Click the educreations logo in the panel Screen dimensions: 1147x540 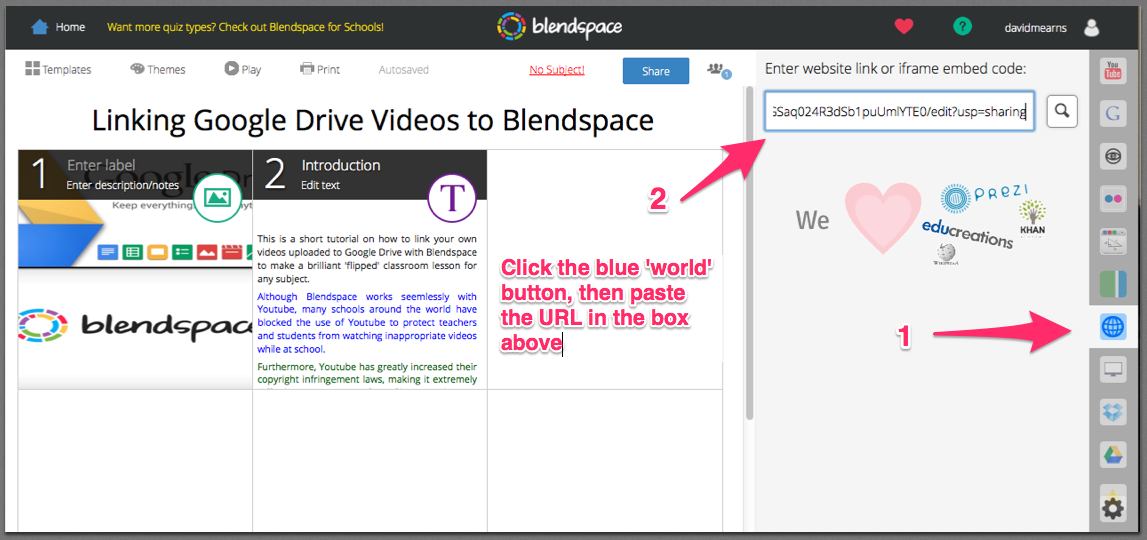tap(967, 233)
